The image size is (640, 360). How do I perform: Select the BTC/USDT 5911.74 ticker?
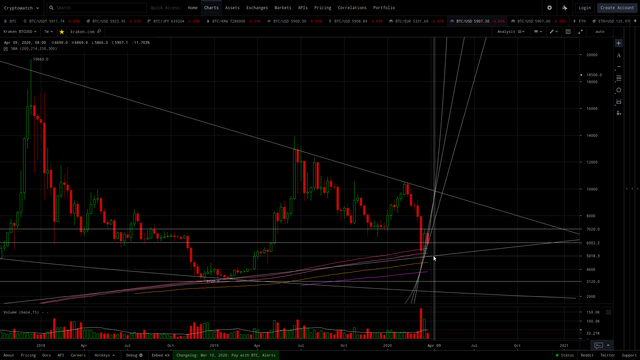(52, 21)
